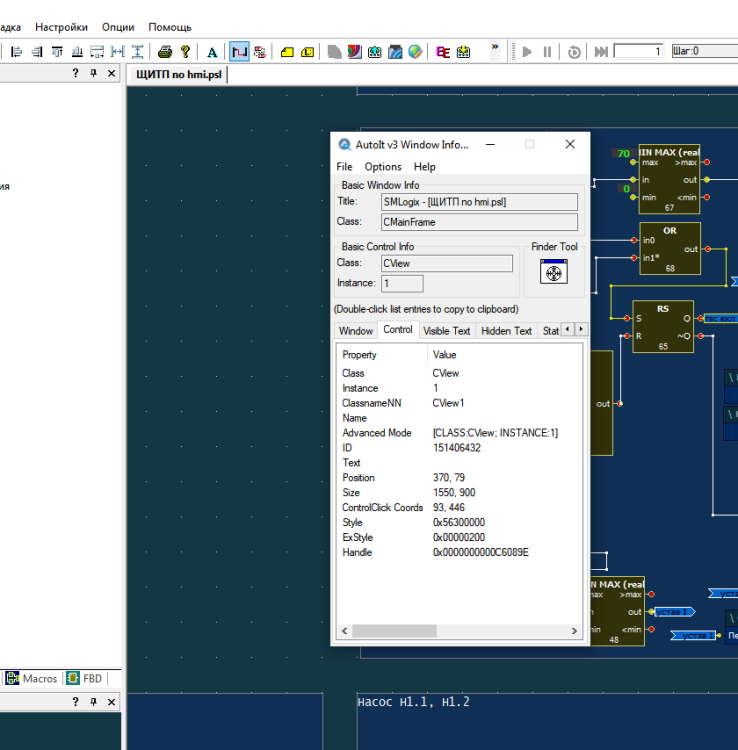Click the align left edges toolbar icon
Image resolution: width=738 pixels, height=750 pixels.
pyautogui.click(x=16, y=52)
